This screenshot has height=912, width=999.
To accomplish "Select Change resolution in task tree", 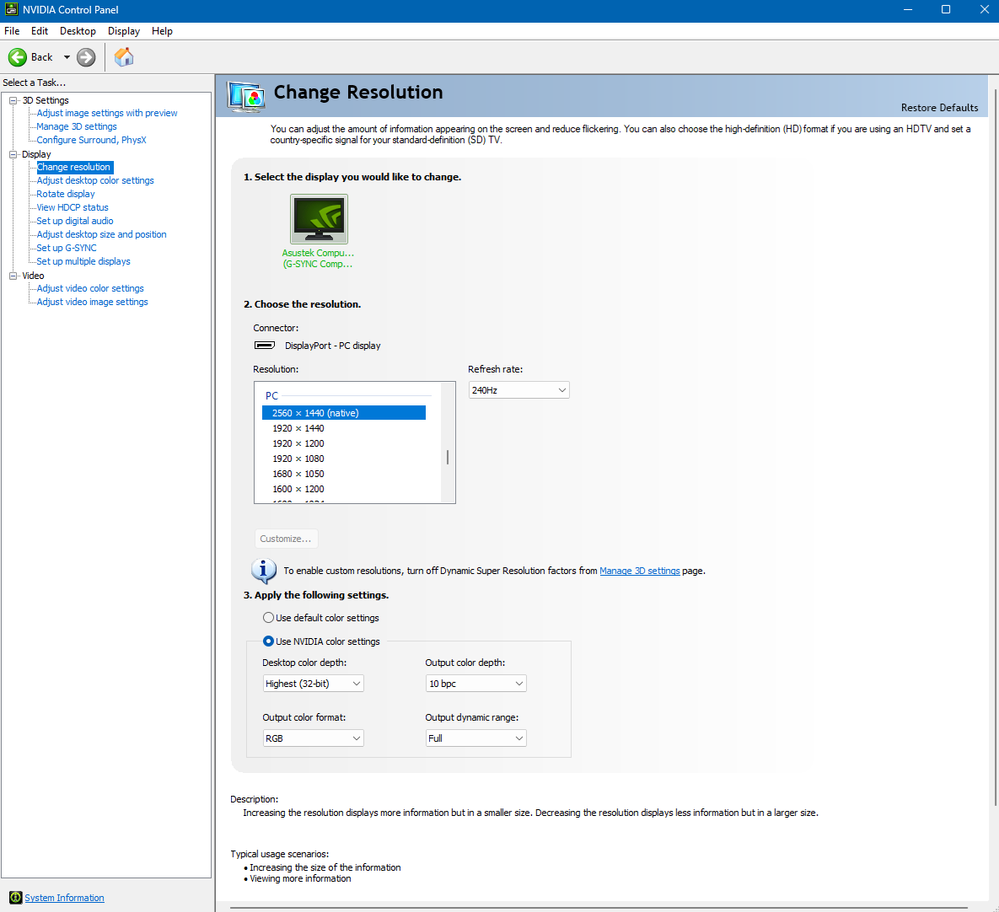I will click(x=74, y=167).
